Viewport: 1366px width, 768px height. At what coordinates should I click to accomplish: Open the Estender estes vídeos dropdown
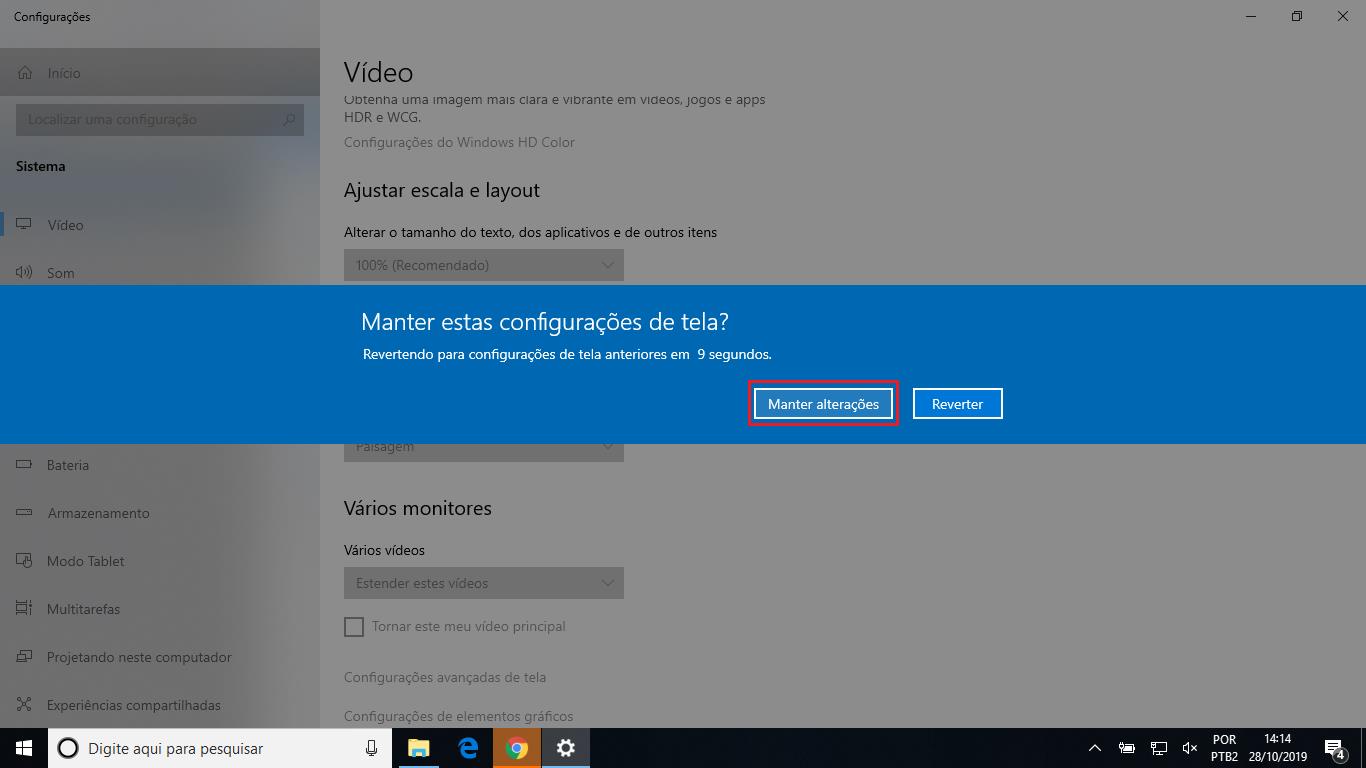pyautogui.click(x=484, y=583)
